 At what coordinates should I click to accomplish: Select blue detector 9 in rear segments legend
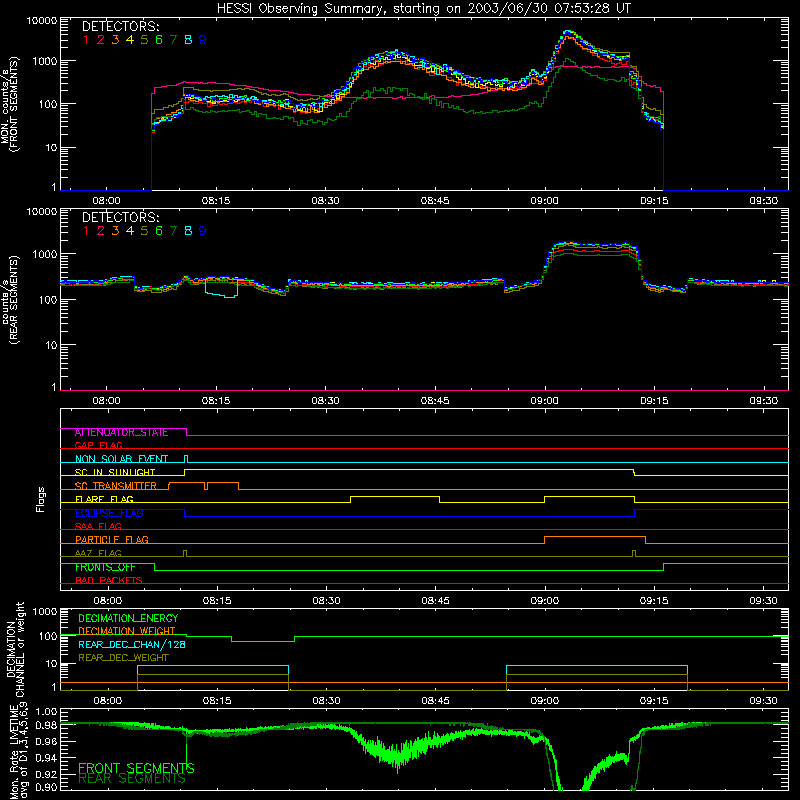[x=203, y=231]
